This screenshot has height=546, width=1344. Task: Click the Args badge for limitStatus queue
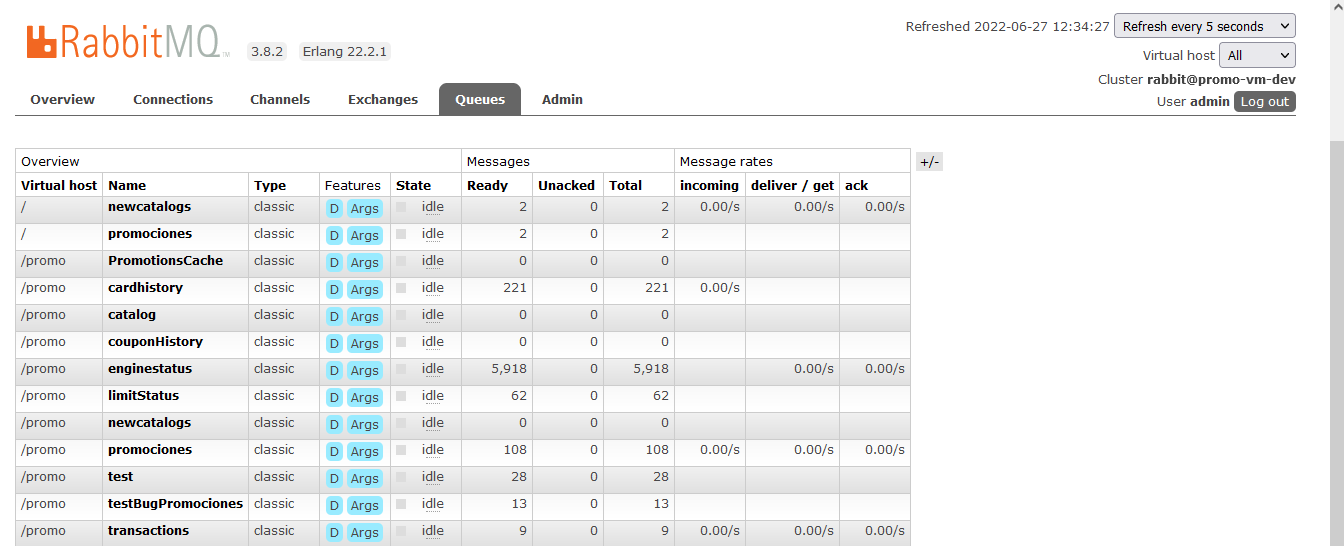[x=364, y=397]
